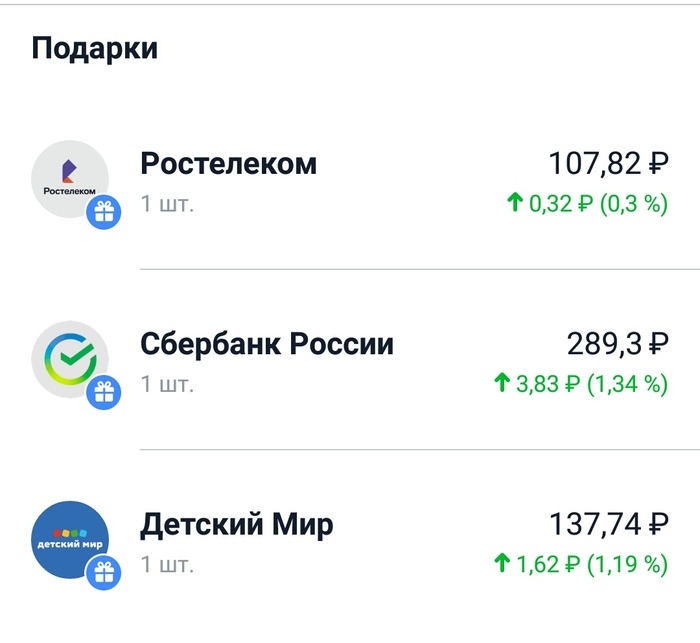The image size is (700, 643).
Task: Tap the 1 шт. quantity under Детский Мир
Action: click(167, 564)
